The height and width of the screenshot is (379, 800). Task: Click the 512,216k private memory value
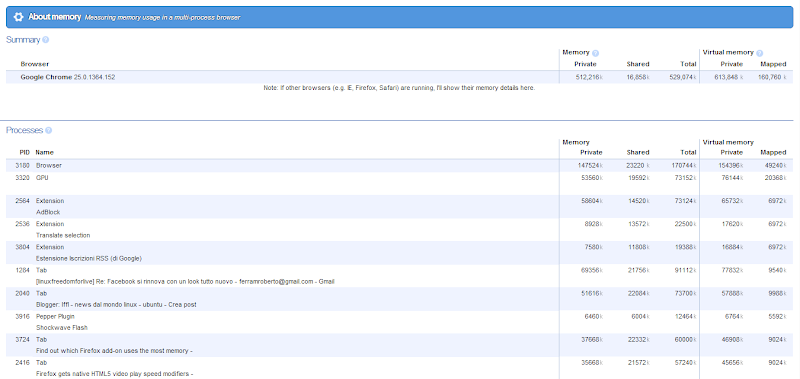pos(589,77)
